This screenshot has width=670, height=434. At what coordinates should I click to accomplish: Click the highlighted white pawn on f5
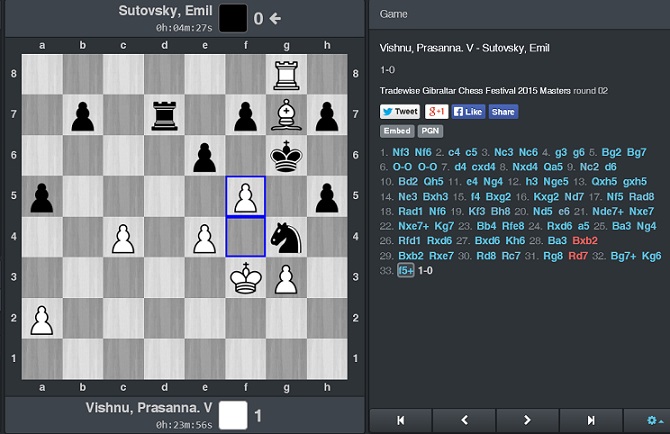[x=245, y=196]
